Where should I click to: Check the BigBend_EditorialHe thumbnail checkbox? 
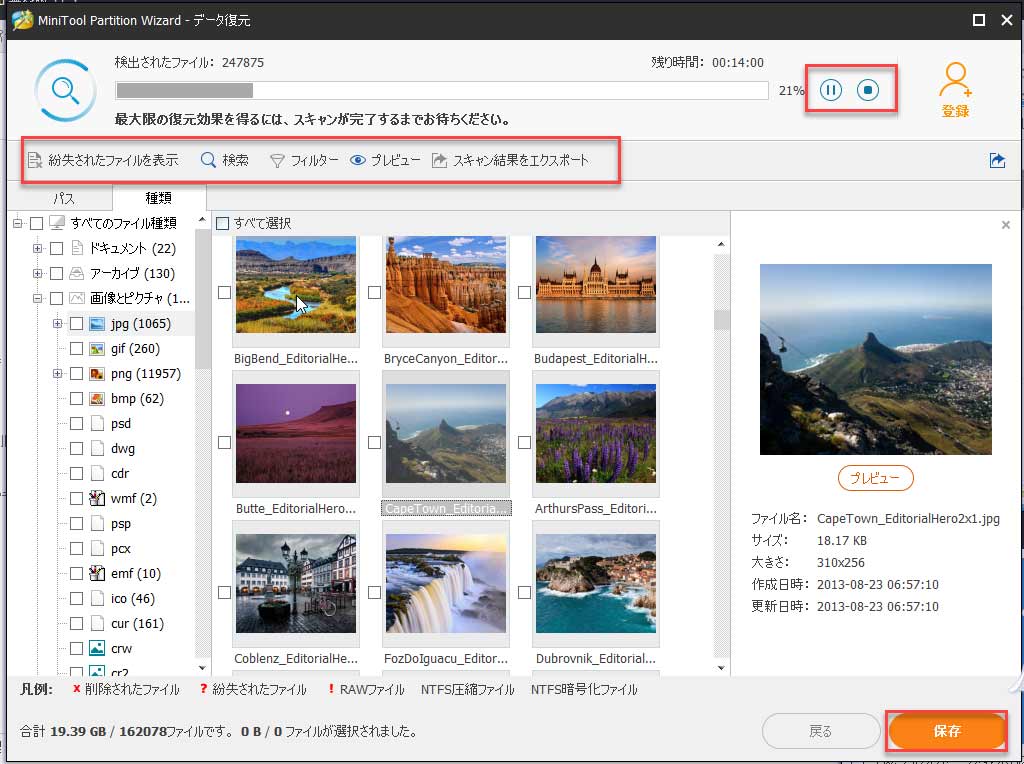[x=226, y=291]
